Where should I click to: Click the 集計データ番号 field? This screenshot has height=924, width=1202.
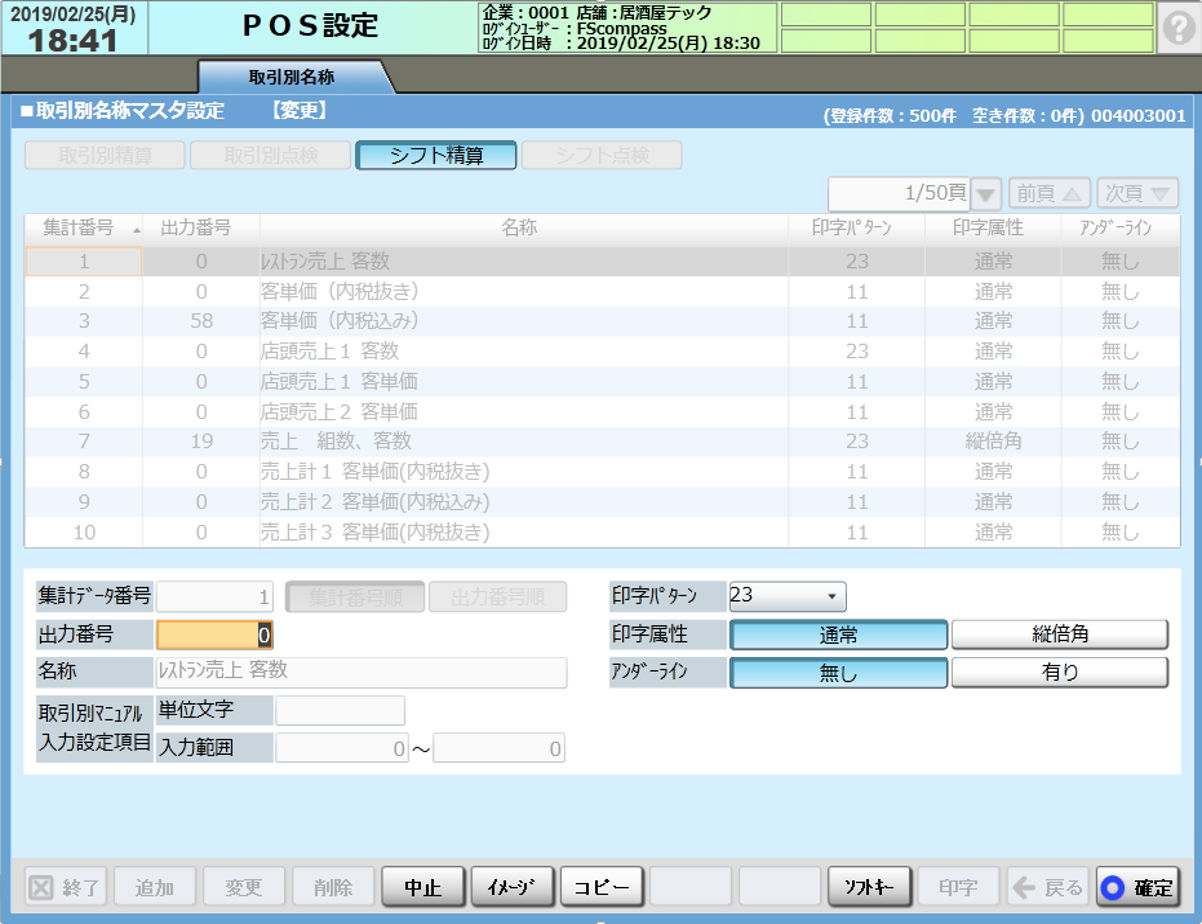215,598
